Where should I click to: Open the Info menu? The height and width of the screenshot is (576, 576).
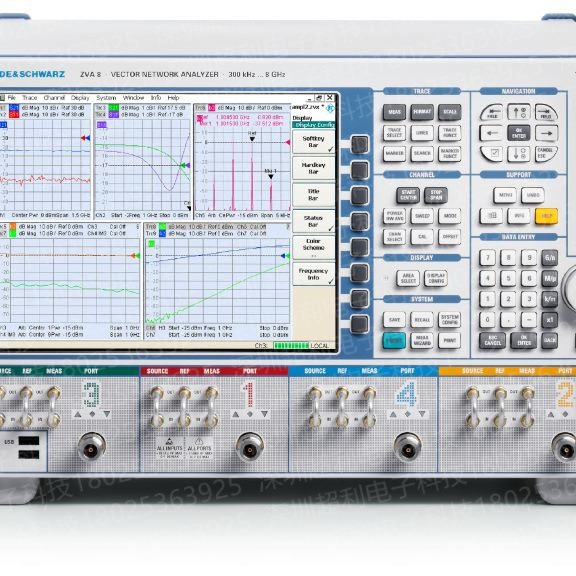(x=156, y=98)
